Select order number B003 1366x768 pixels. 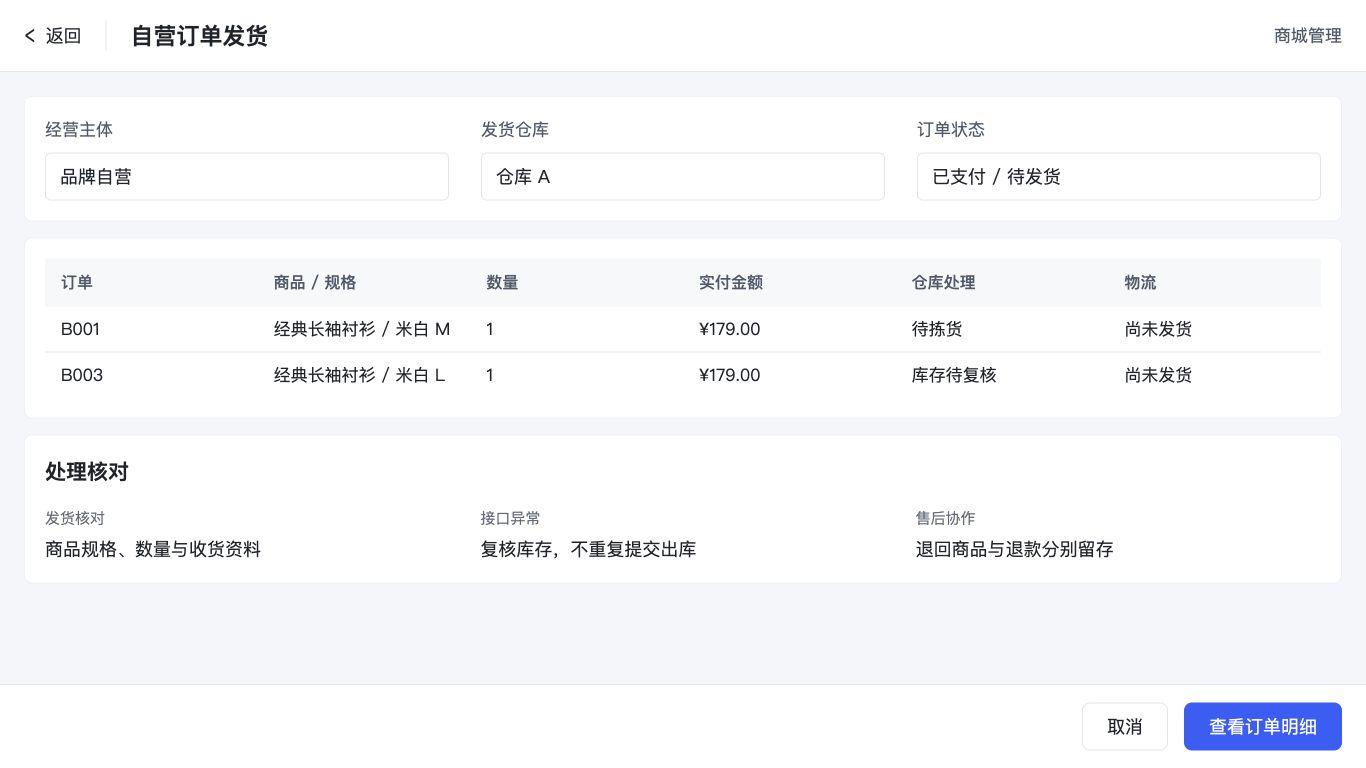[x=82, y=375]
